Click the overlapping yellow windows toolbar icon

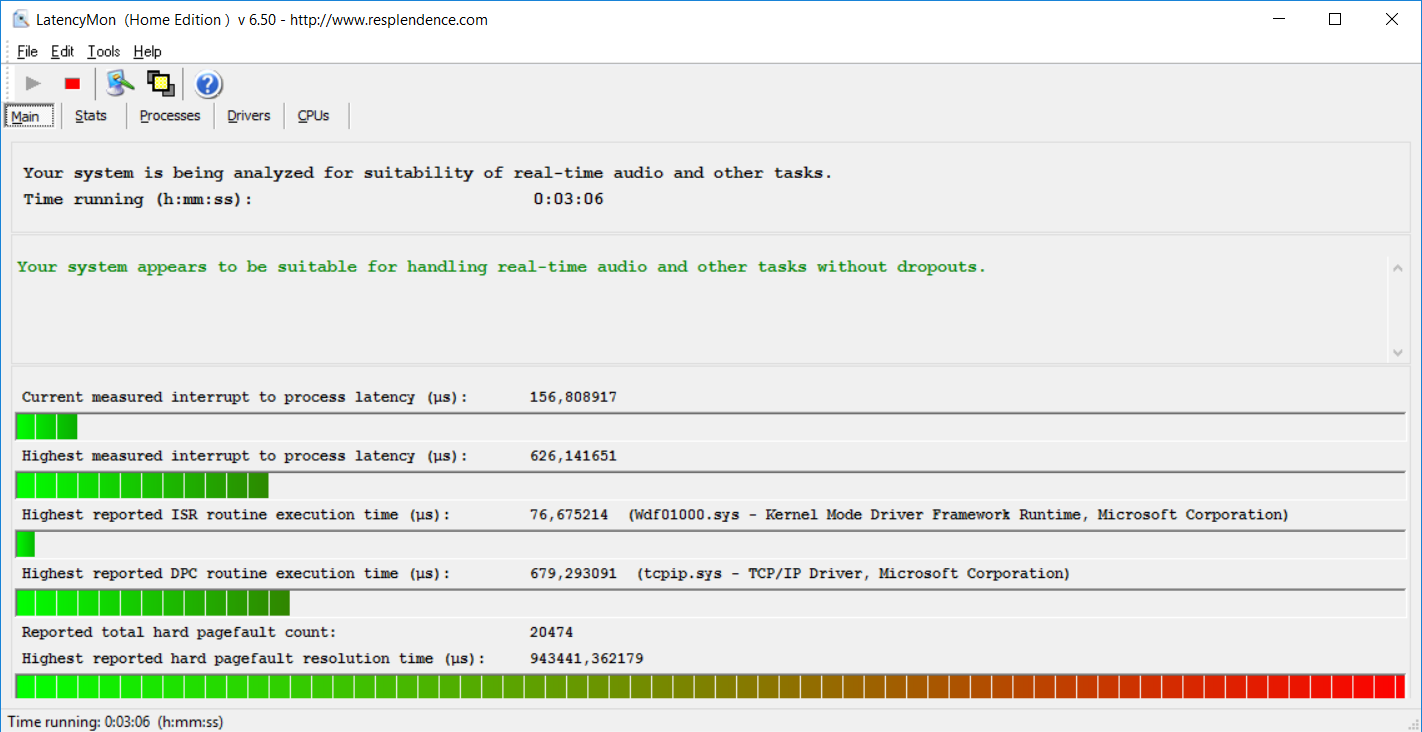click(x=161, y=84)
